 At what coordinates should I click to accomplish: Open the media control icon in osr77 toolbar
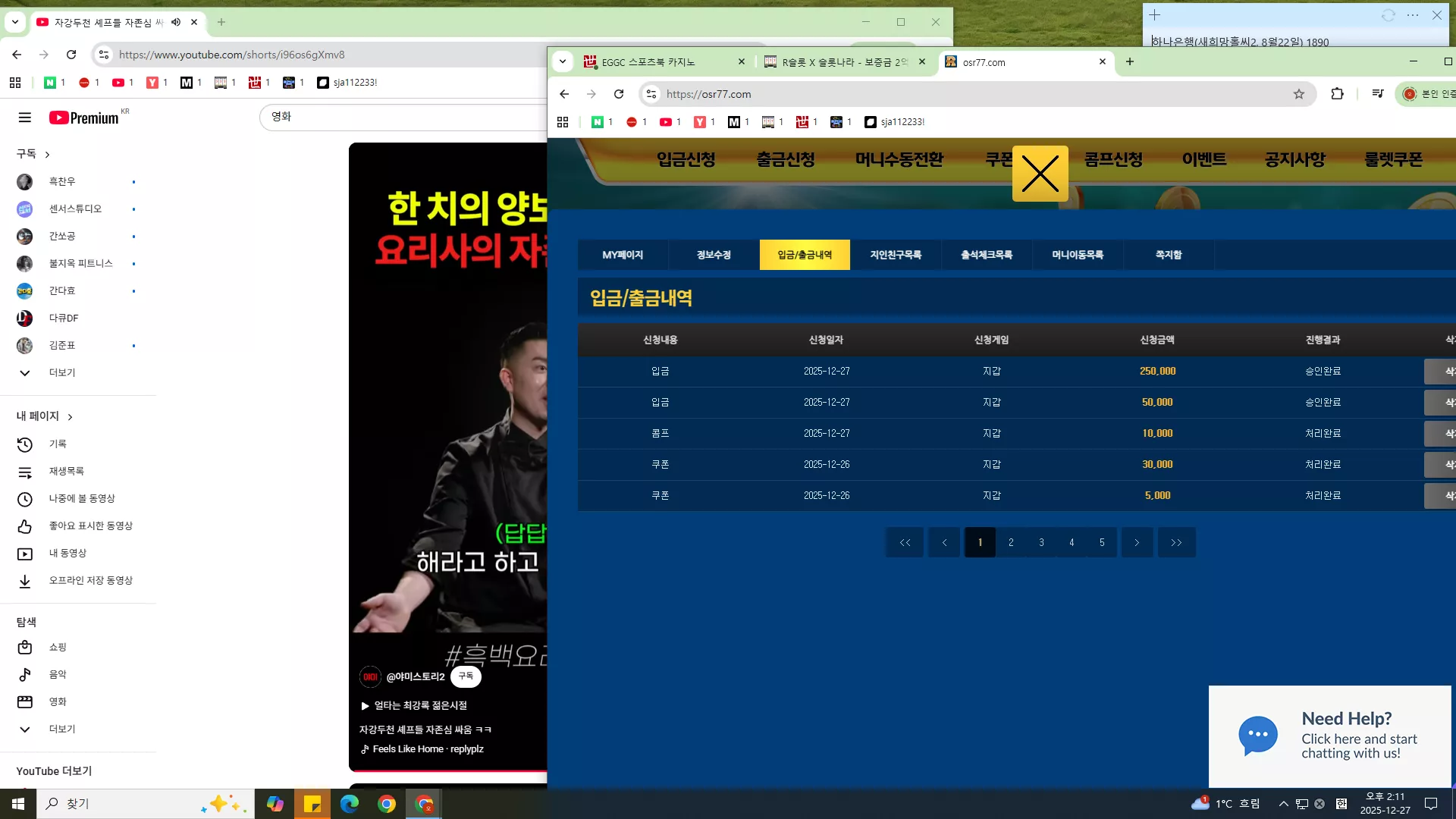coord(1378,94)
